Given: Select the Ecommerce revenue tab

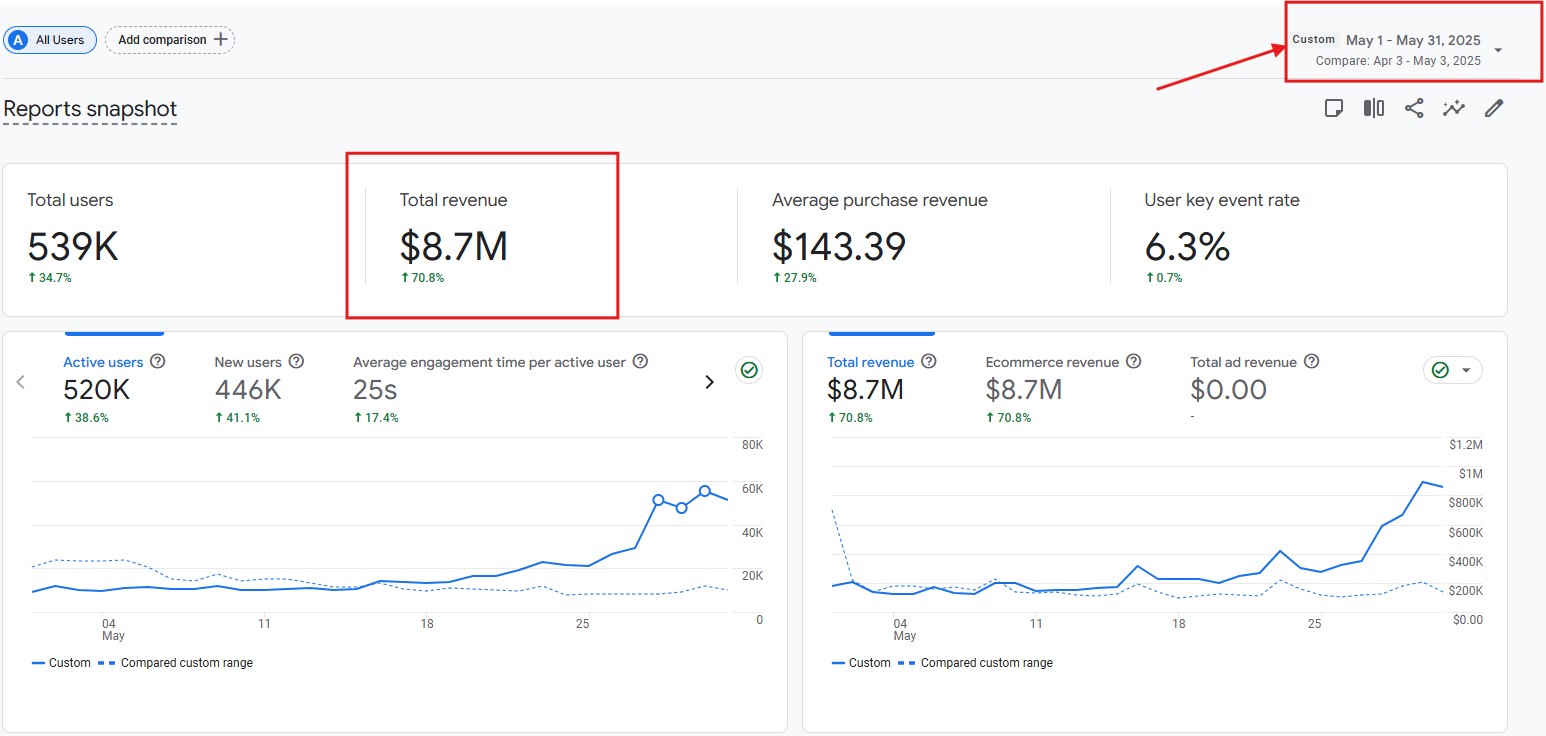Looking at the screenshot, I should pos(1054,362).
